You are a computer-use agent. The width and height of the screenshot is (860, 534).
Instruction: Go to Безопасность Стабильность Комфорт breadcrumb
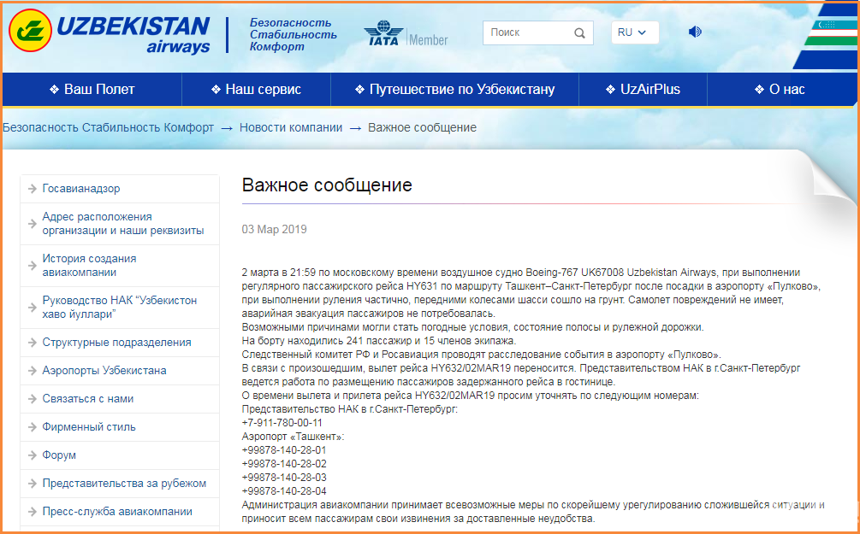[108, 128]
